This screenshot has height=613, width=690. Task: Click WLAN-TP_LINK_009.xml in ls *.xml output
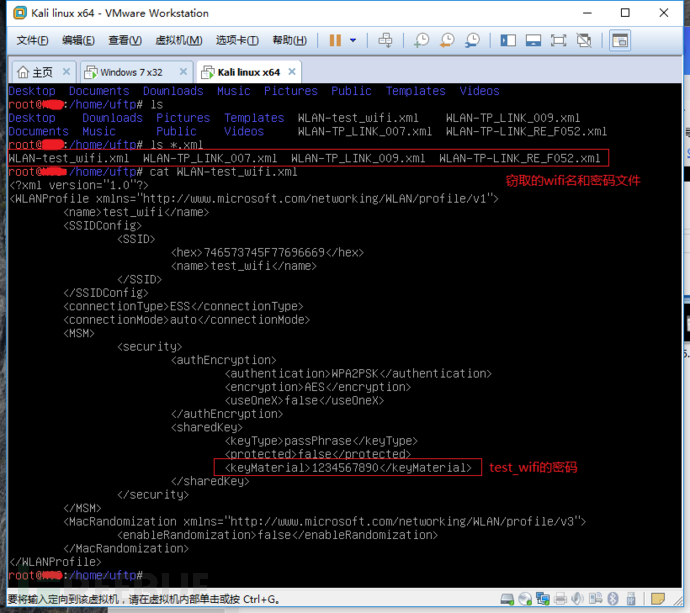point(358,158)
